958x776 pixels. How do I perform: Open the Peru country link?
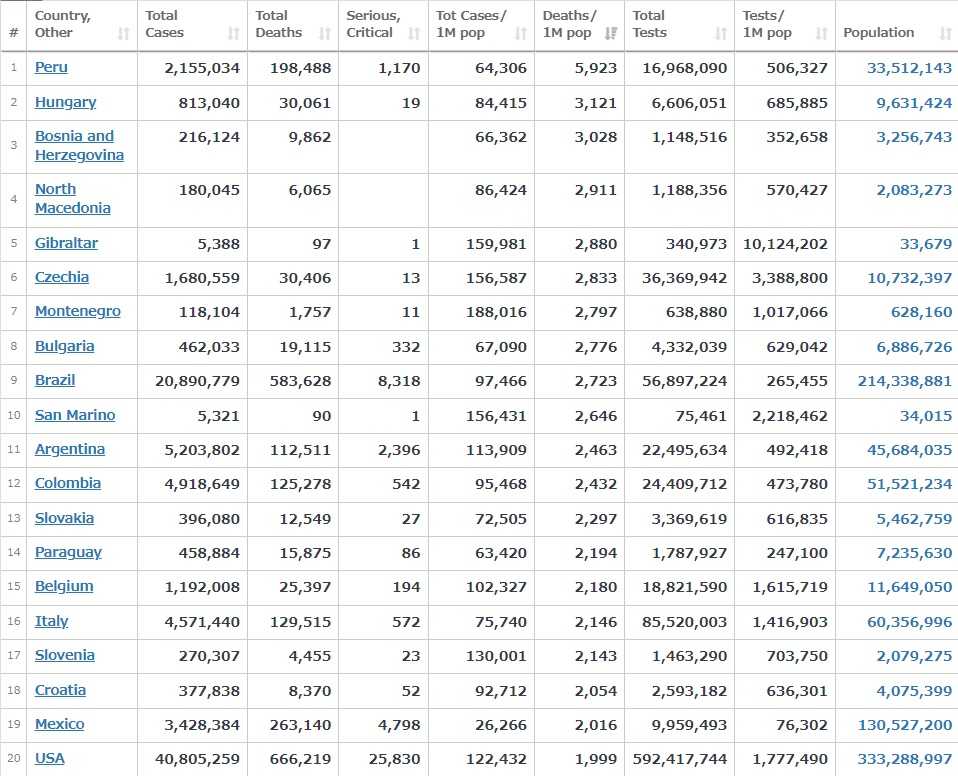51,68
